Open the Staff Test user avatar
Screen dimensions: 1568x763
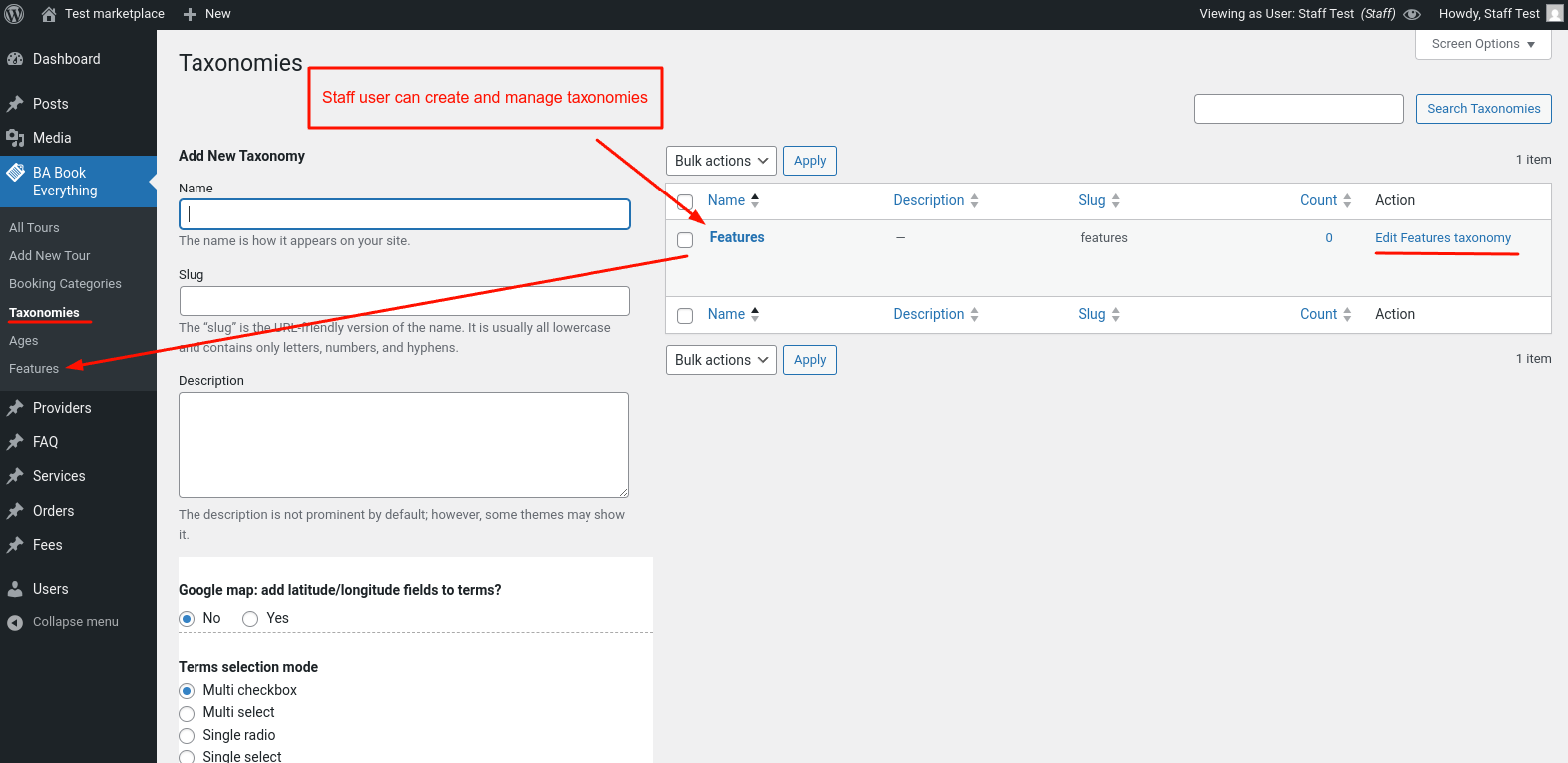click(x=1555, y=14)
